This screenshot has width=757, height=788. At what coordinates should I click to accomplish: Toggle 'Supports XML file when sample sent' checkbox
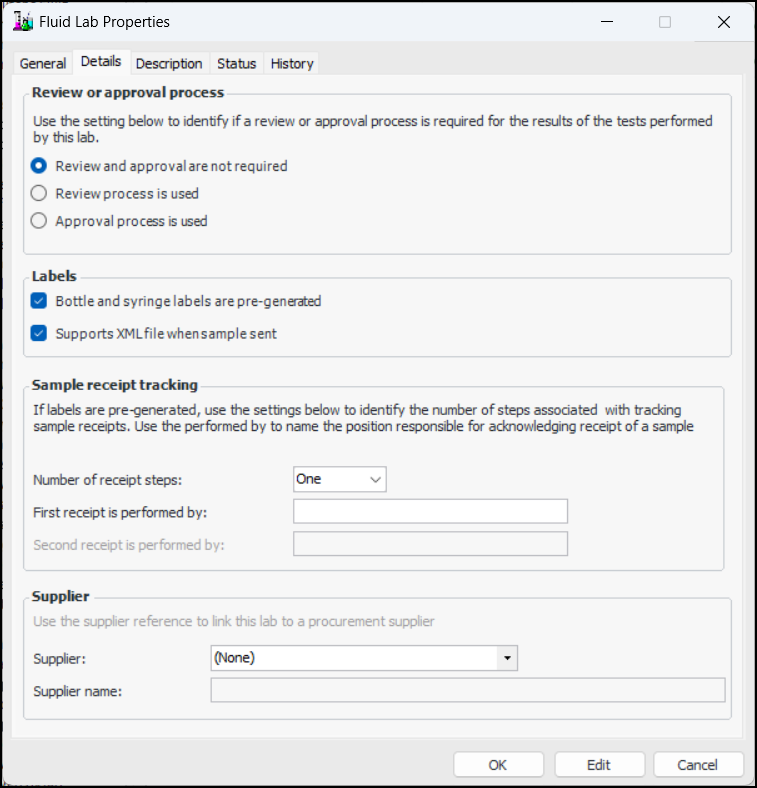[39, 333]
